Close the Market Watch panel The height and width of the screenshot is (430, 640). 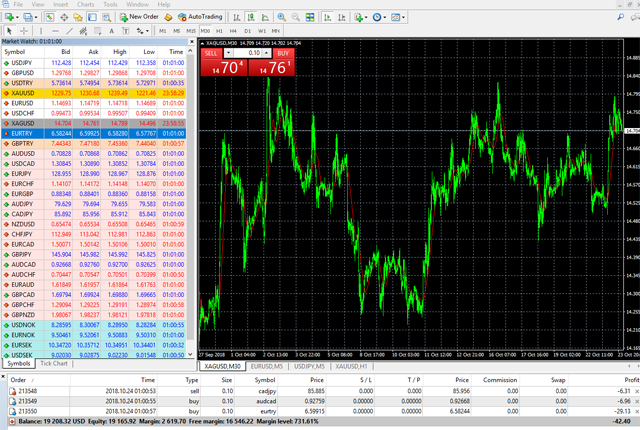[191, 42]
